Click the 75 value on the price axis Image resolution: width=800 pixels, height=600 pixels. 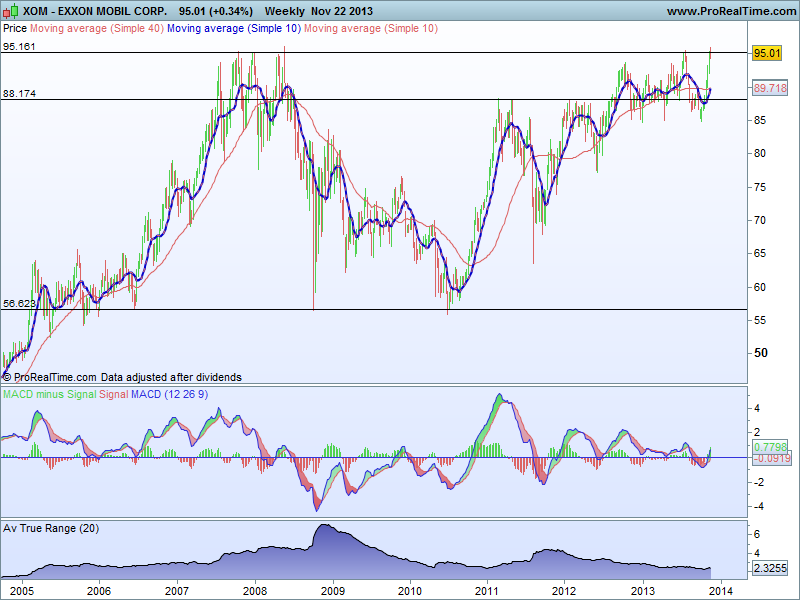coord(759,187)
